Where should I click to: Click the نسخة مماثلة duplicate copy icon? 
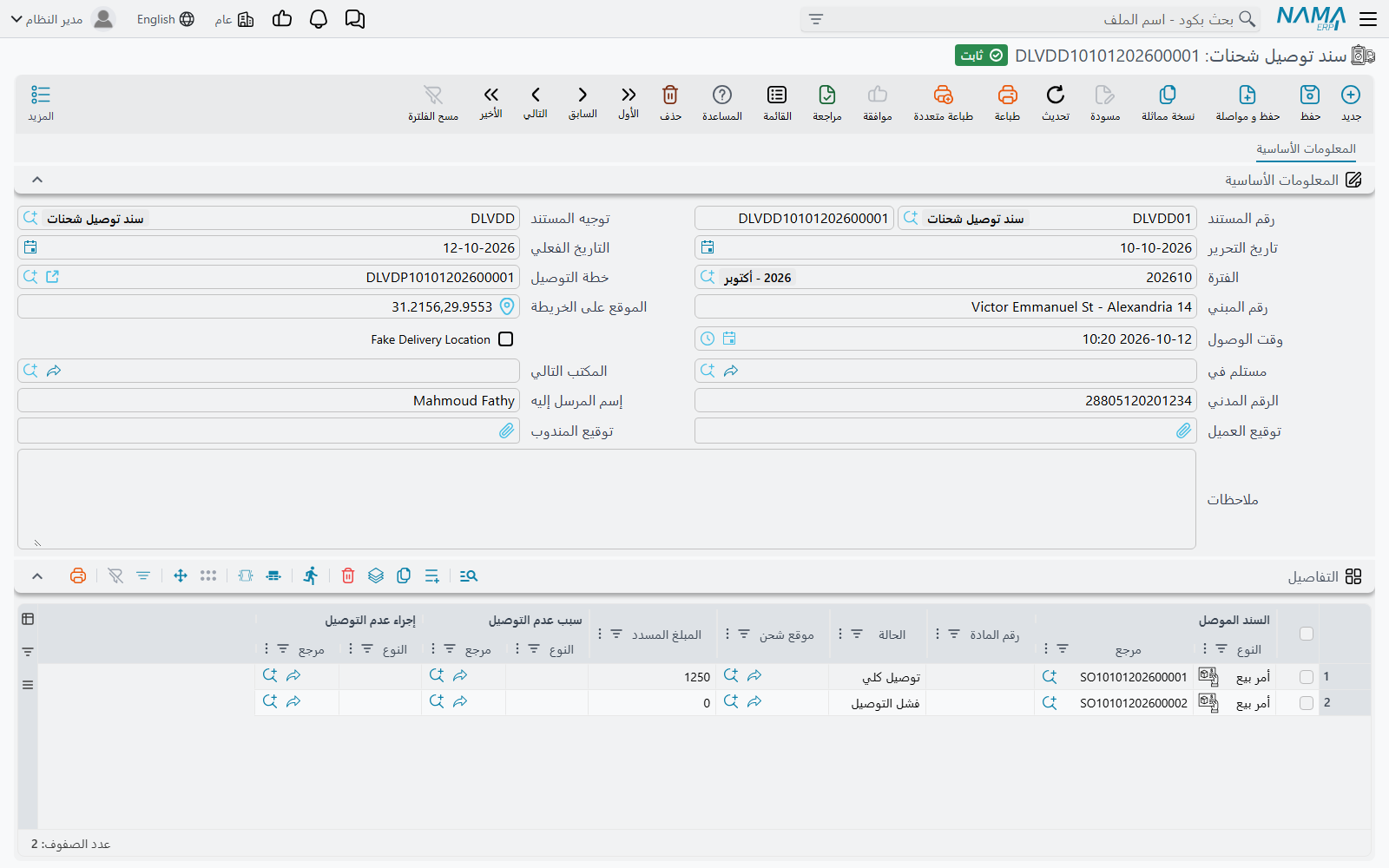(x=1168, y=95)
